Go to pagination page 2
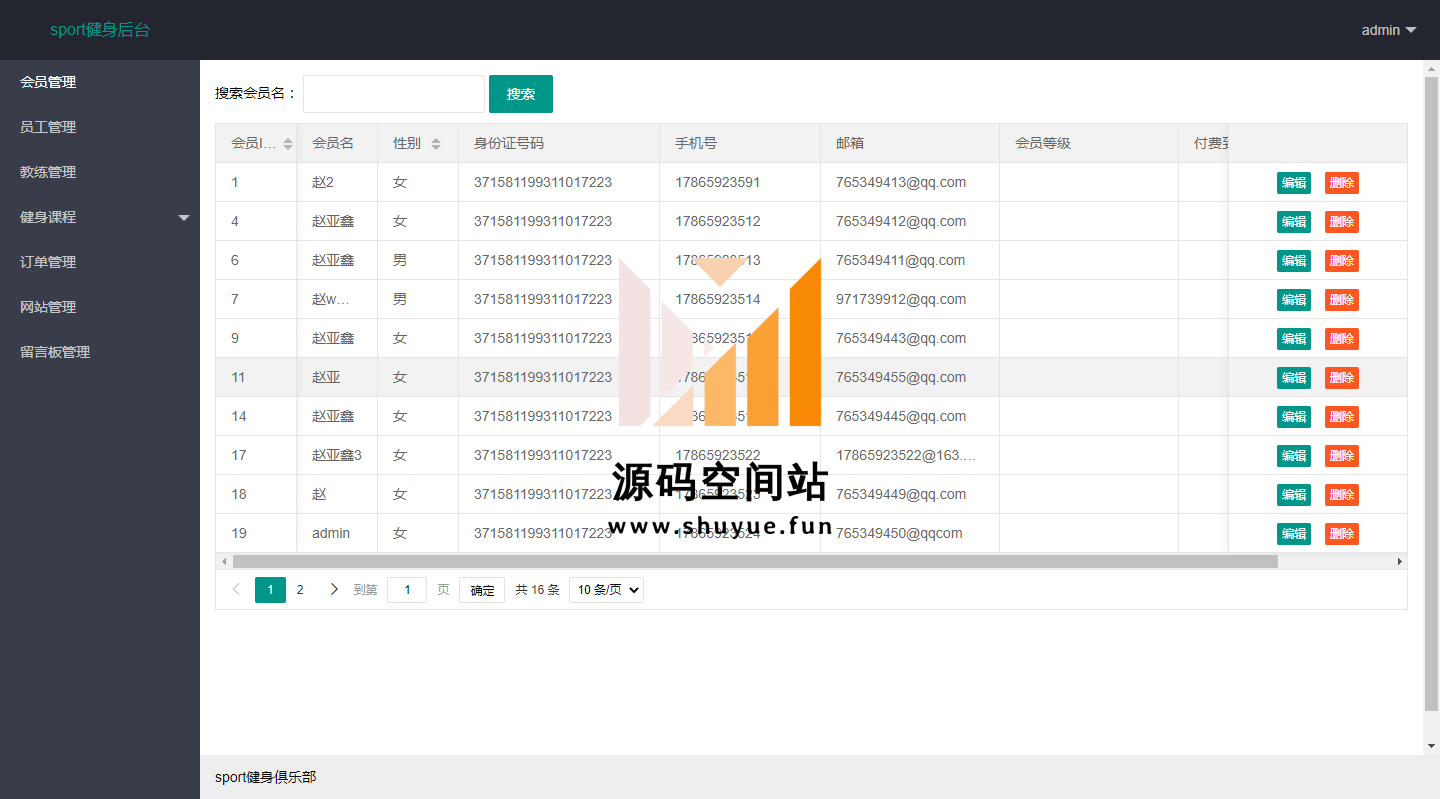Viewport: 1440px width, 799px height. pyautogui.click(x=300, y=590)
